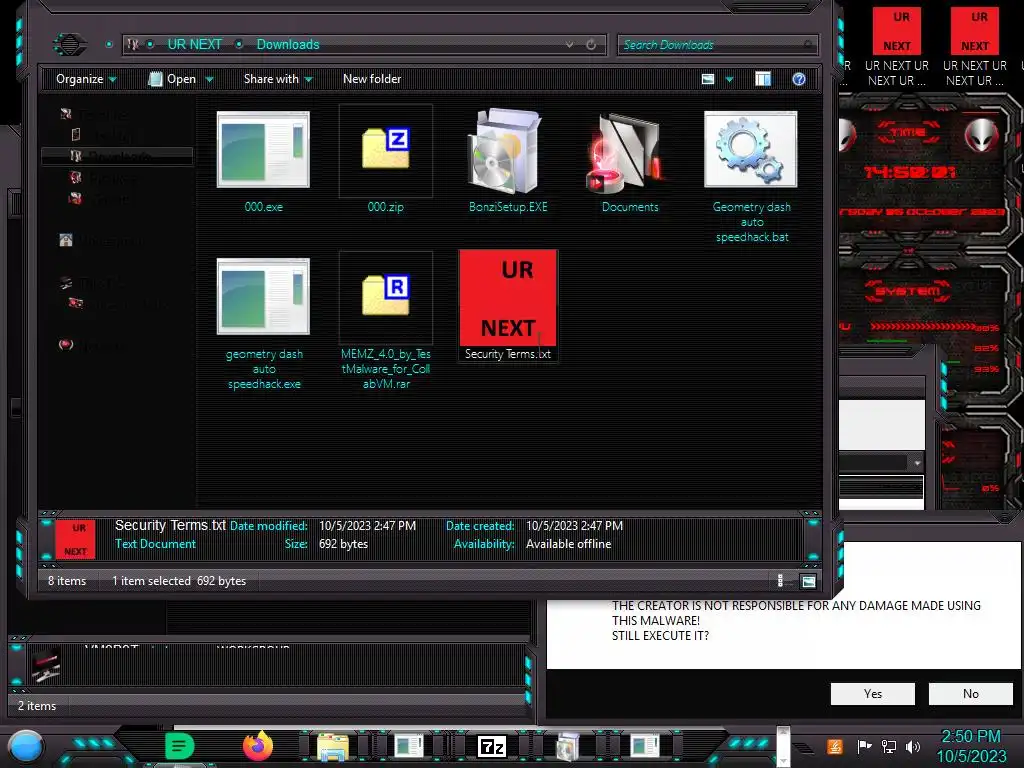Expand the address bar history dropdown
This screenshot has height=768, width=1024.
point(569,44)
